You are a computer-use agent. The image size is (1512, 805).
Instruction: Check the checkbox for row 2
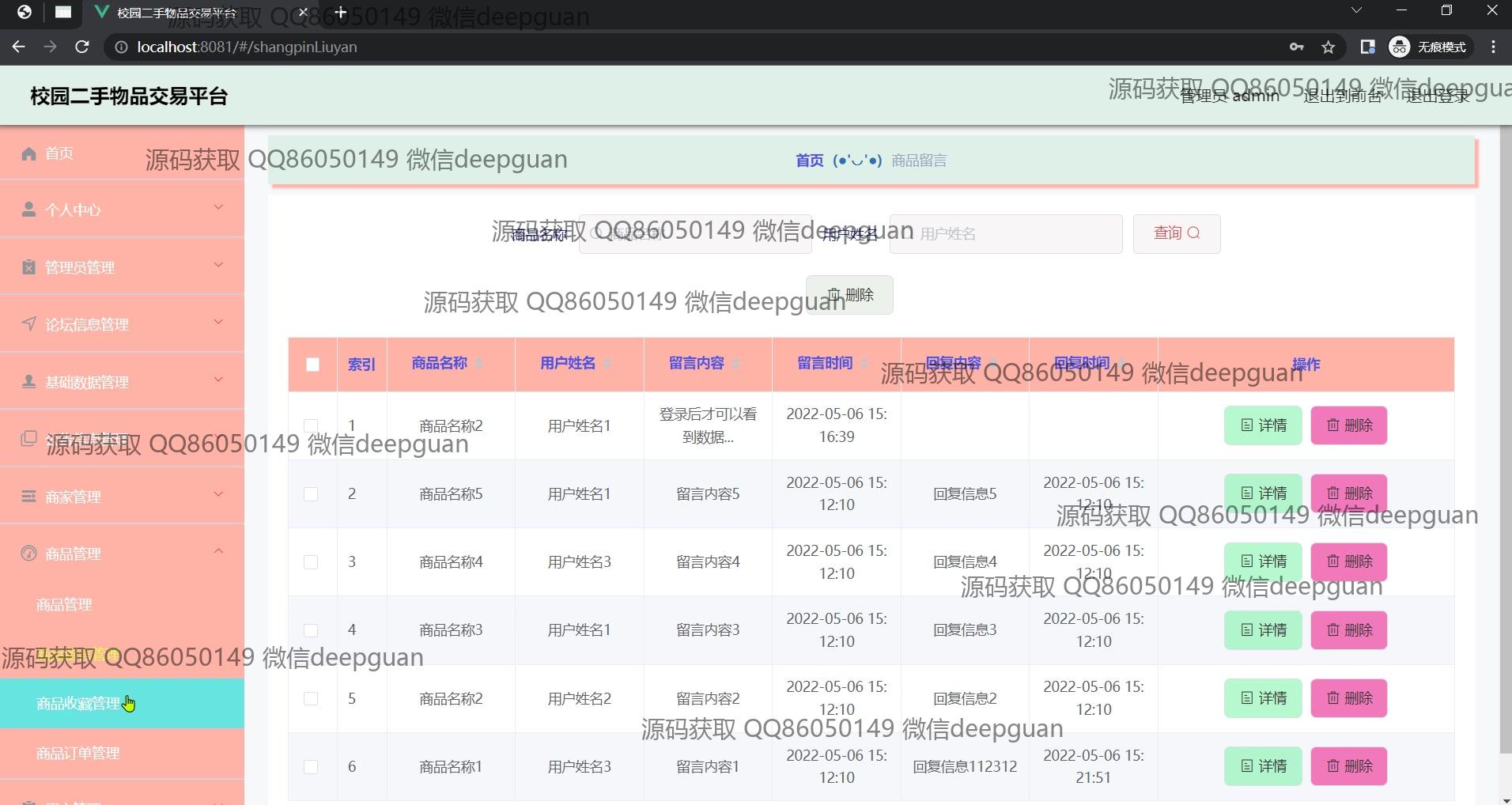(x=311, y=494)
